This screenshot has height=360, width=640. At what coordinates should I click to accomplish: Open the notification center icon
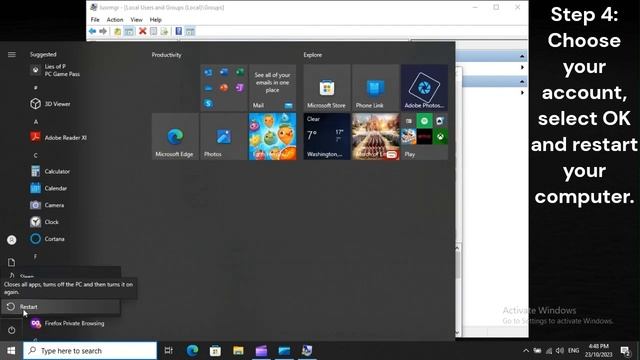[x=625, y=351]
